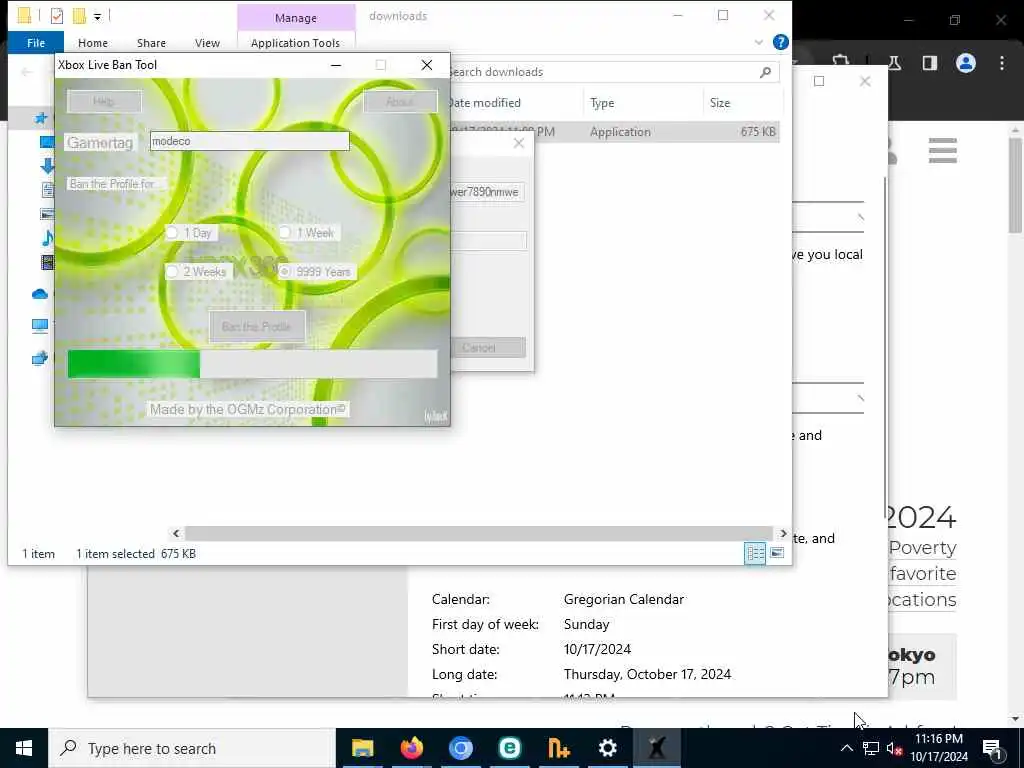Screen dimensions: 1024x768
Task: Click the New folder icon in quick access toolbar
Action: (79, 16)
